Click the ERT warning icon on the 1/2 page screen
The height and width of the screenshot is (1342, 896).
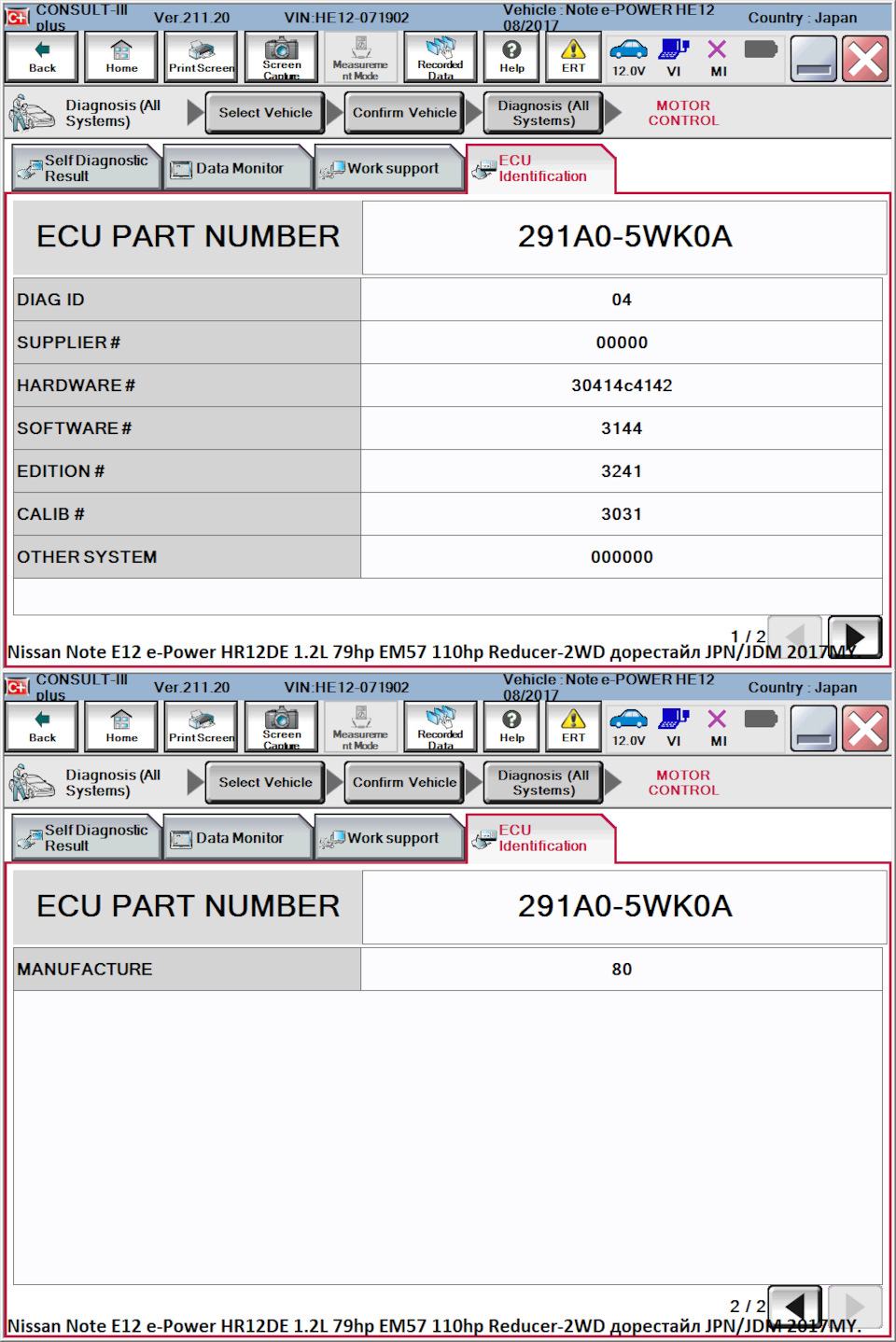[573, 57]
